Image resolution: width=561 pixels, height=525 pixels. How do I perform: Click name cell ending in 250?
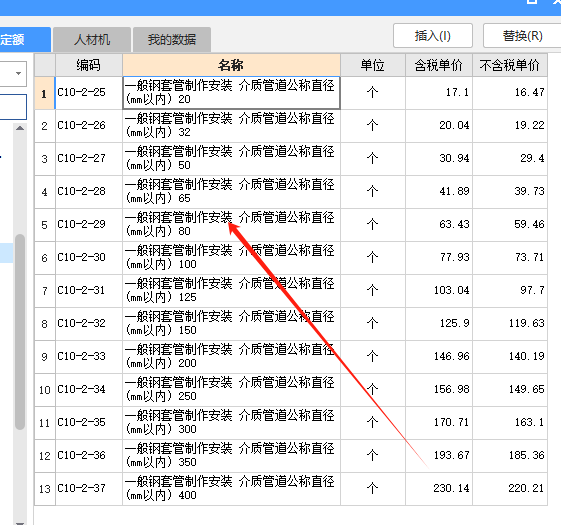click(231, 390)
